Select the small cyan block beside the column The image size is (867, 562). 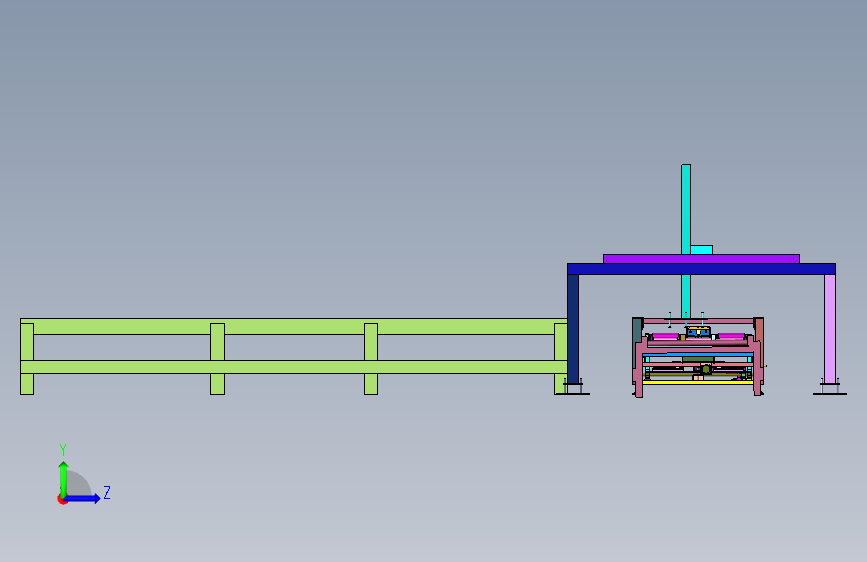tap(702, 250)
